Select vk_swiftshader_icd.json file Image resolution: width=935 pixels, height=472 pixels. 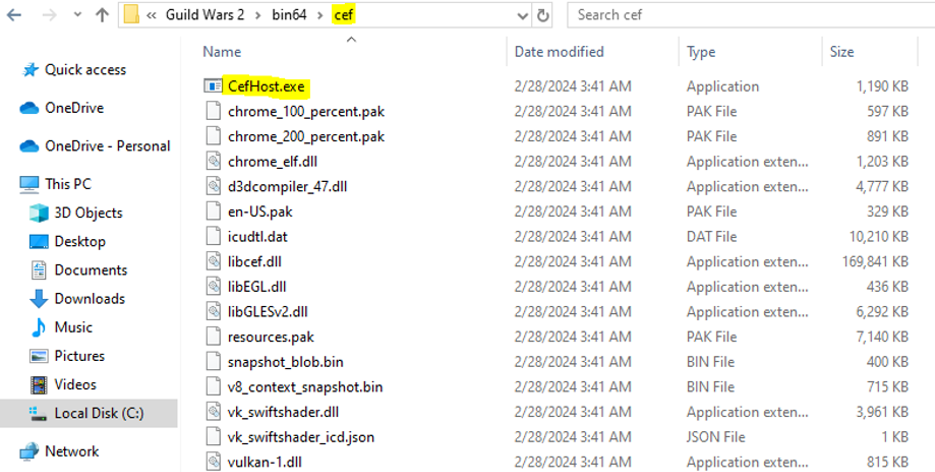301,437
